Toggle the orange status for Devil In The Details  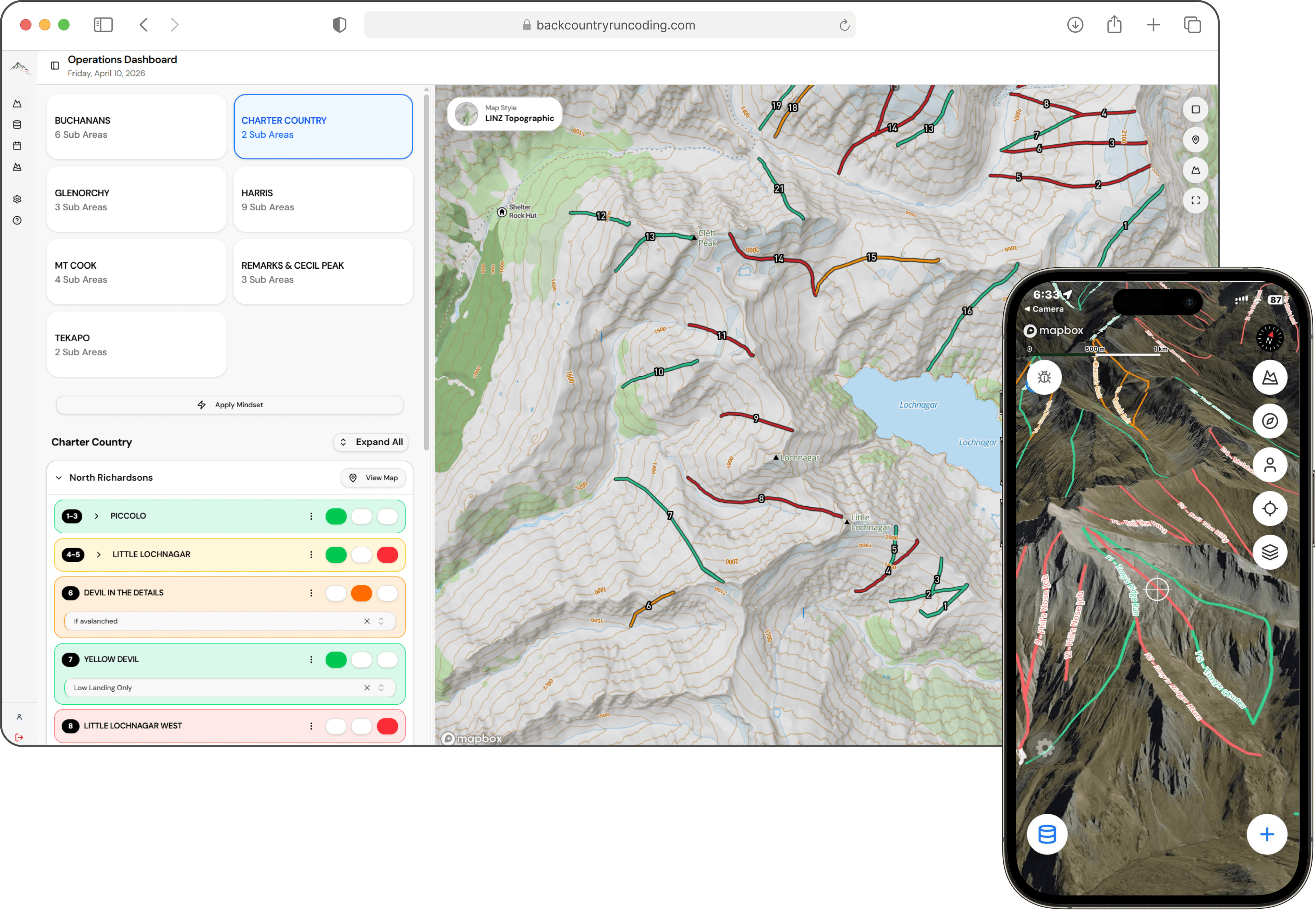click(x=362, y=593)
